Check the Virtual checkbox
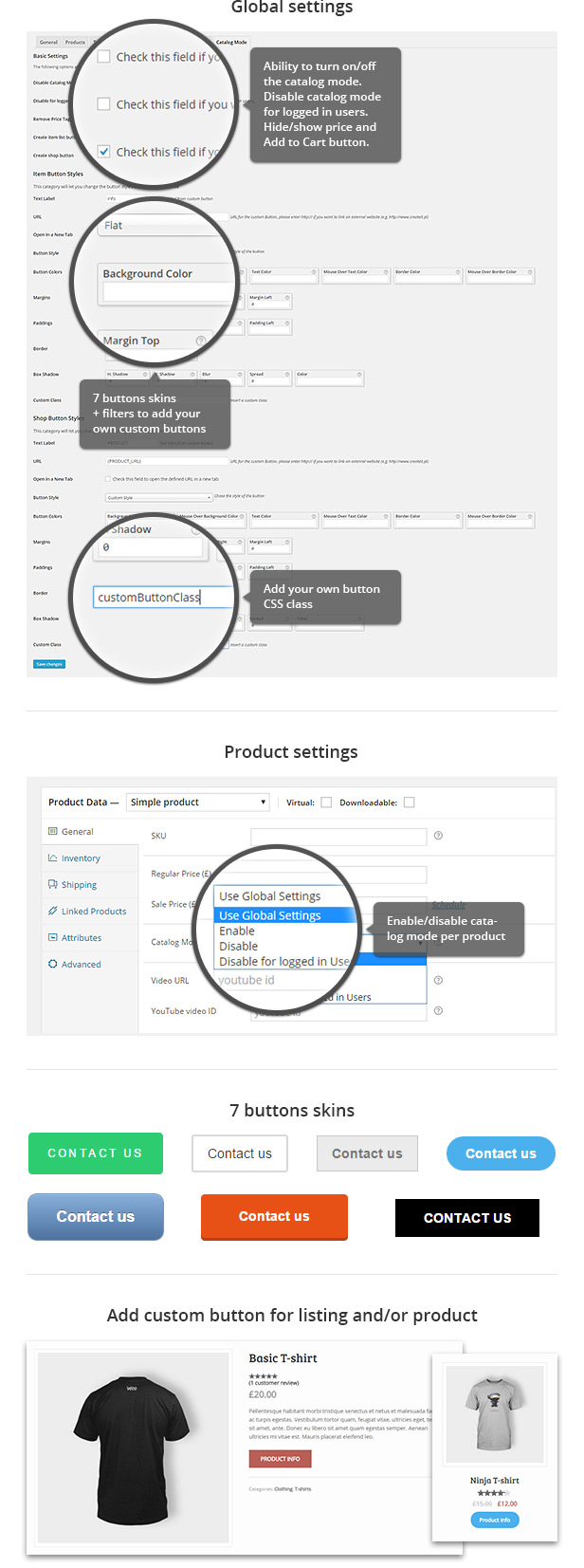 pyautogui.click(x=326, y=802)
